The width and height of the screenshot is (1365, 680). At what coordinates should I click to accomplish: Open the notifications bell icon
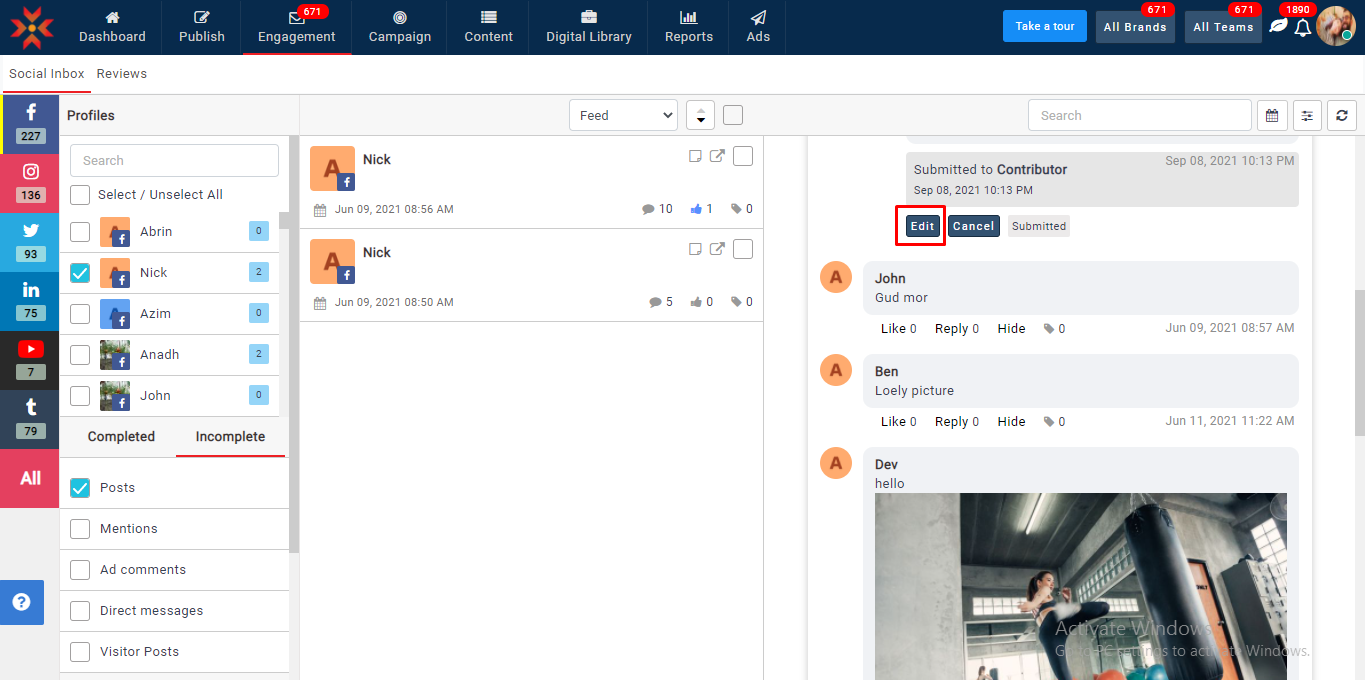(1302, 27)
